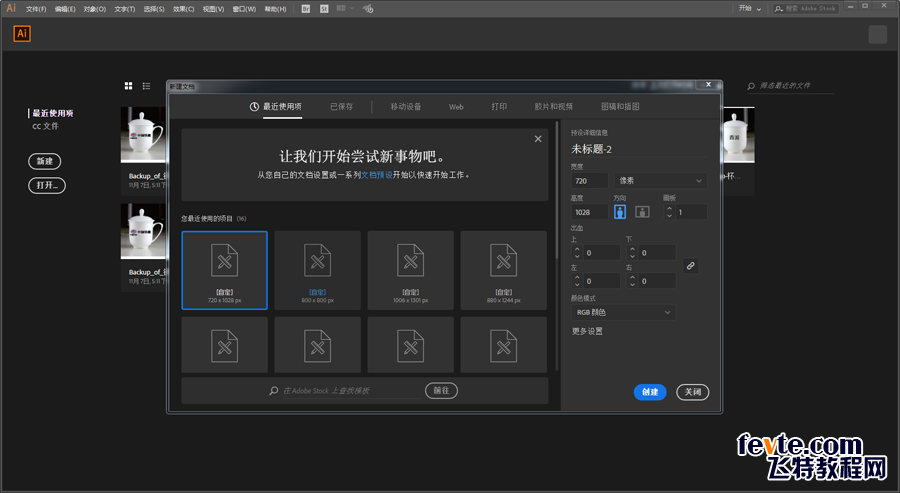Open the RGB 颜色 color mode dropdown
The image size is (900, 493).
tap(623, 312)
